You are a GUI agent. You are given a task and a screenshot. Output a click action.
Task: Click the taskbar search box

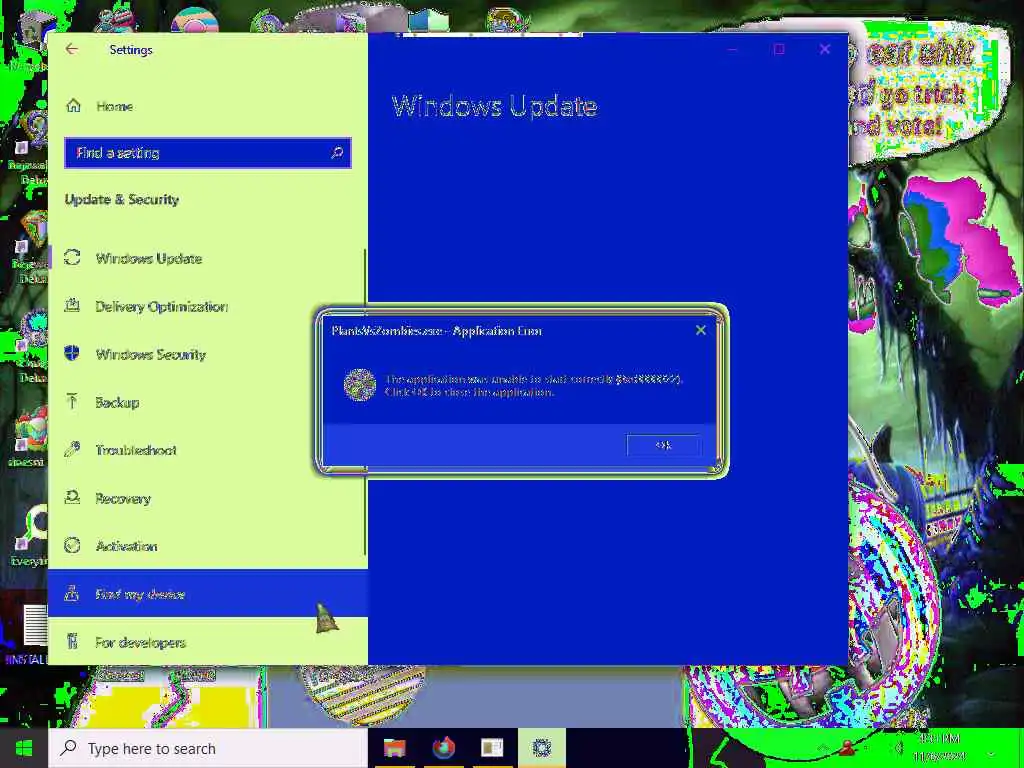(x=208, y=748)
